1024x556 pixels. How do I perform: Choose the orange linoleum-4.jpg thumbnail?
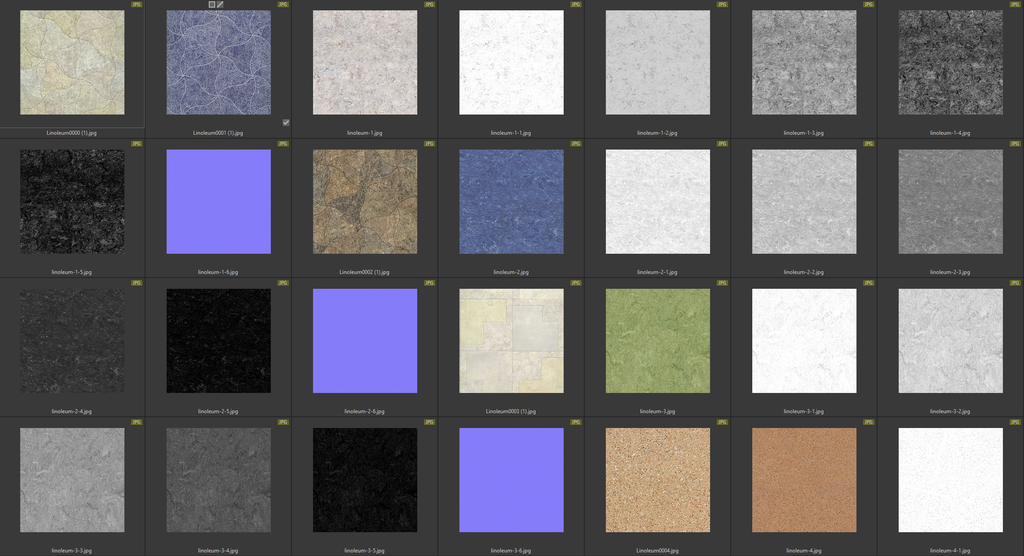pyautogui.click(x=804, y=479)
